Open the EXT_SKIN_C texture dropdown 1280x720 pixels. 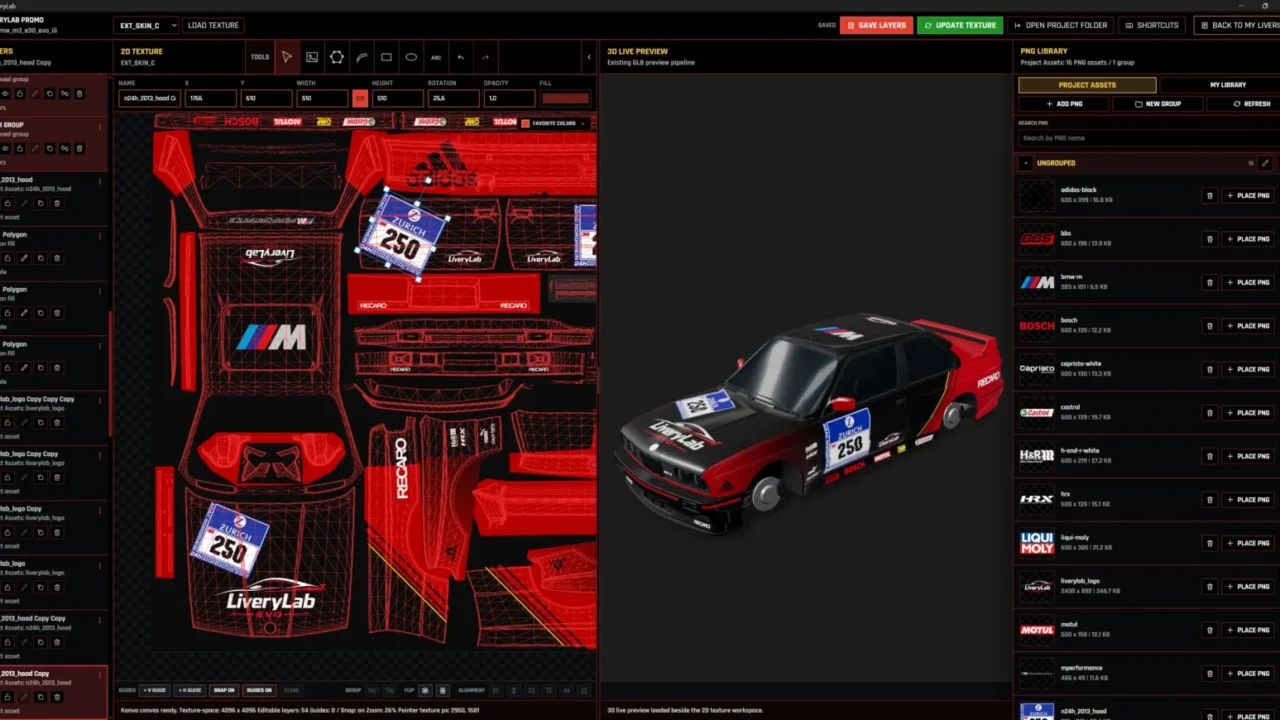(x=146, y=25)
